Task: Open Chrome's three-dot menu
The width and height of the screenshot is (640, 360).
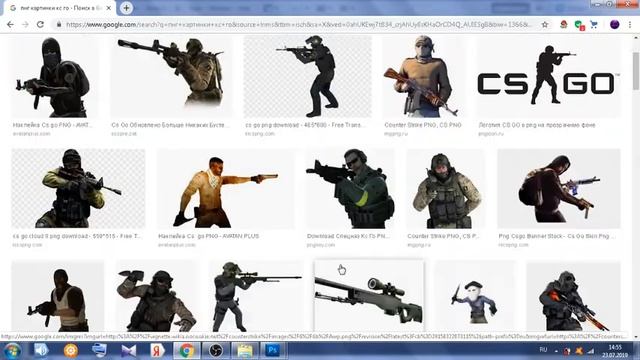Action: pyautogui.click(x=631, y=24)
